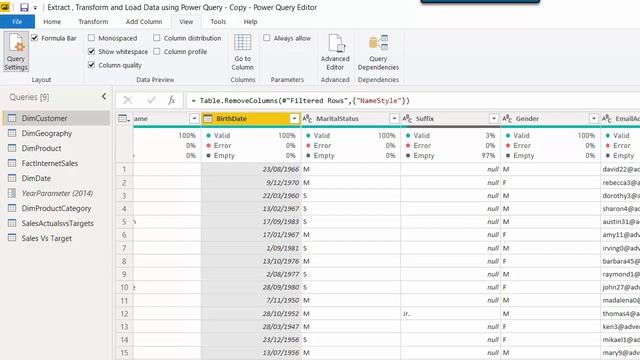Click DimDate query table icon
Screen dimensions: 640x360
pyautogui.click(x=12, y=178)
